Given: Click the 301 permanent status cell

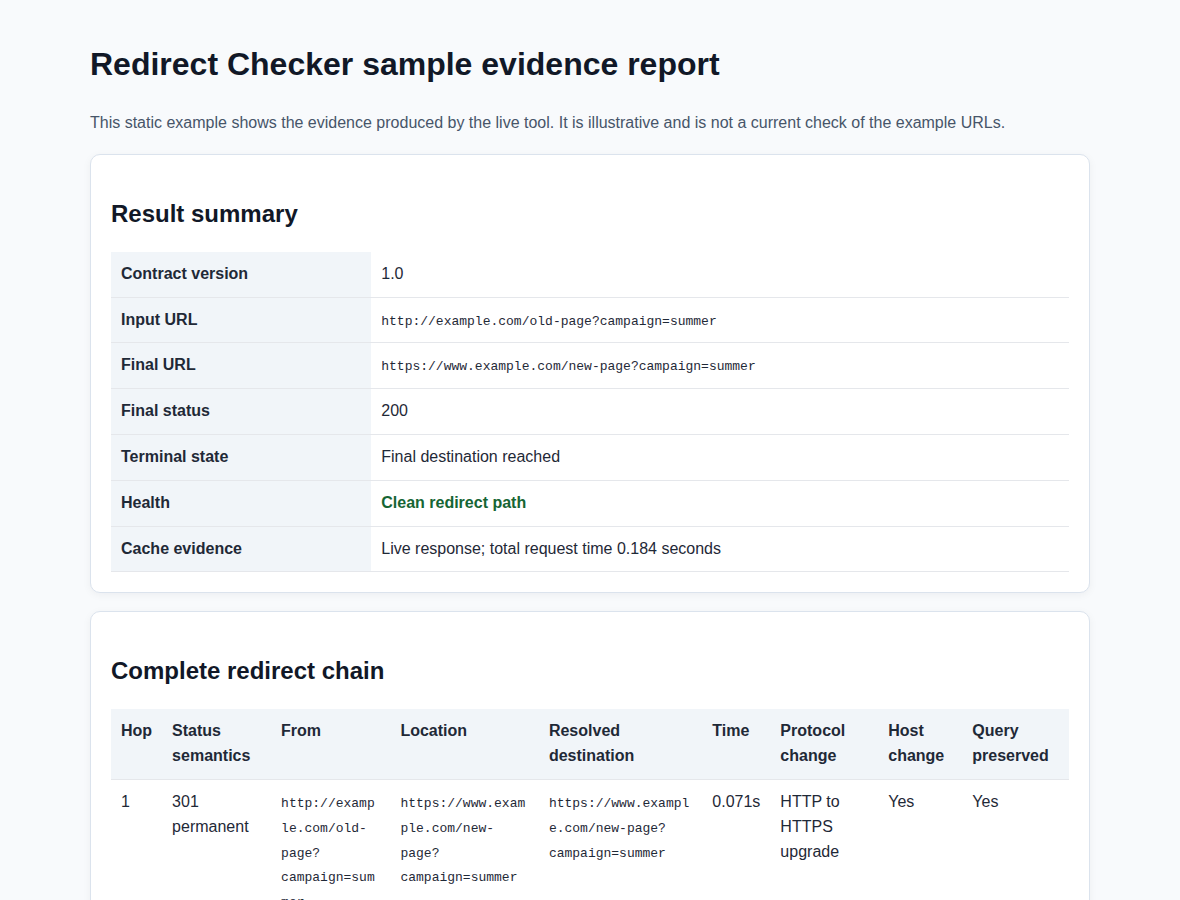Looking at the screenshot, I should pos(210,813).
